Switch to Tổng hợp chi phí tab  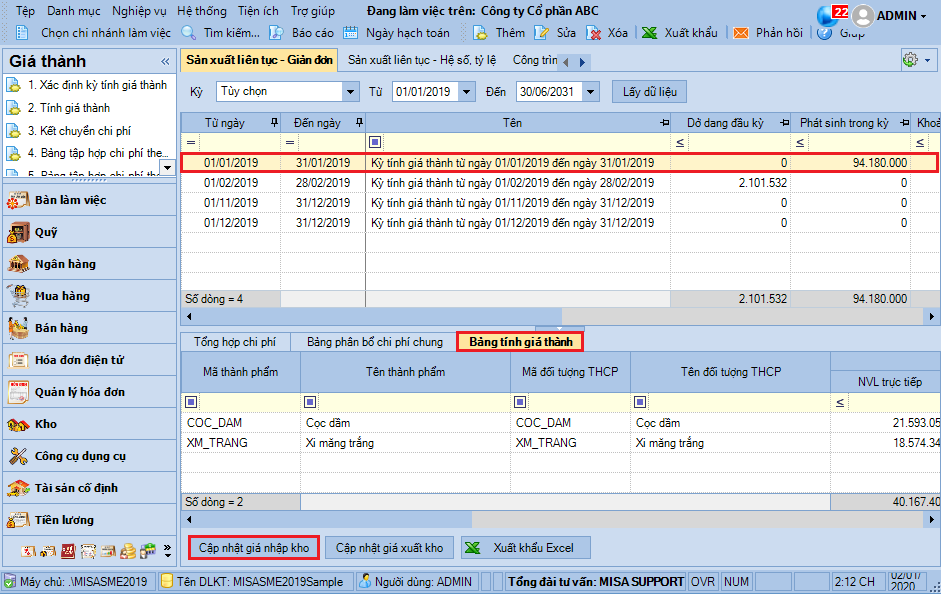pyautogui.click(x=235, y=342)
